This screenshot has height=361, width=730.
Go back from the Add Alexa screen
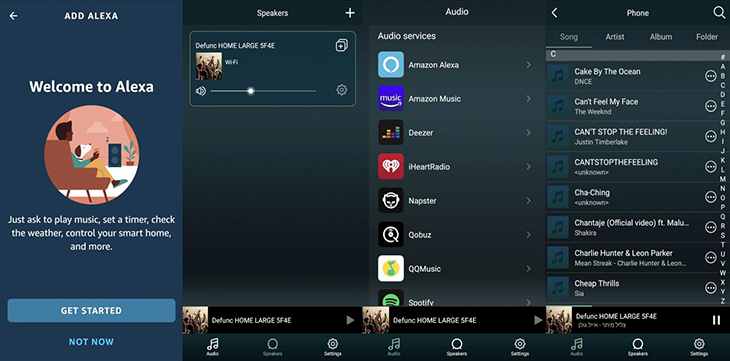tap(14, 16)
